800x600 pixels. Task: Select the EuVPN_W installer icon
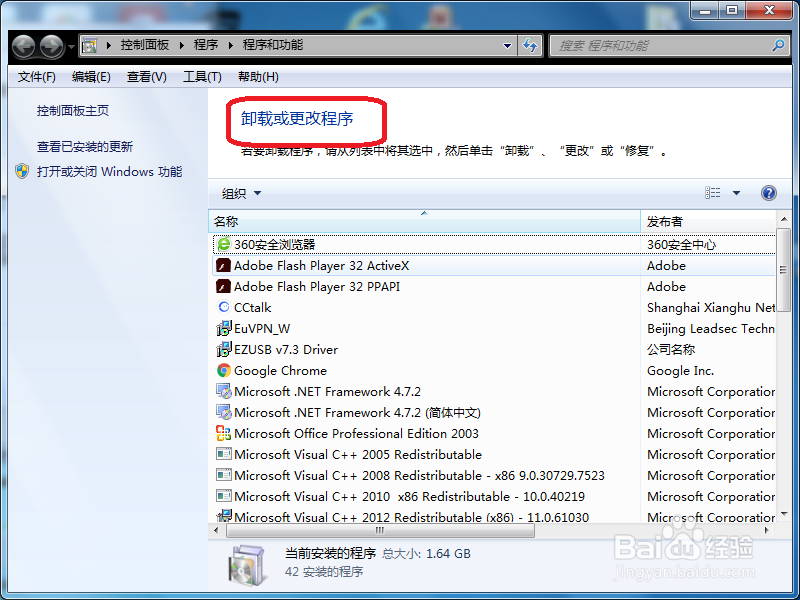(223, 328)
